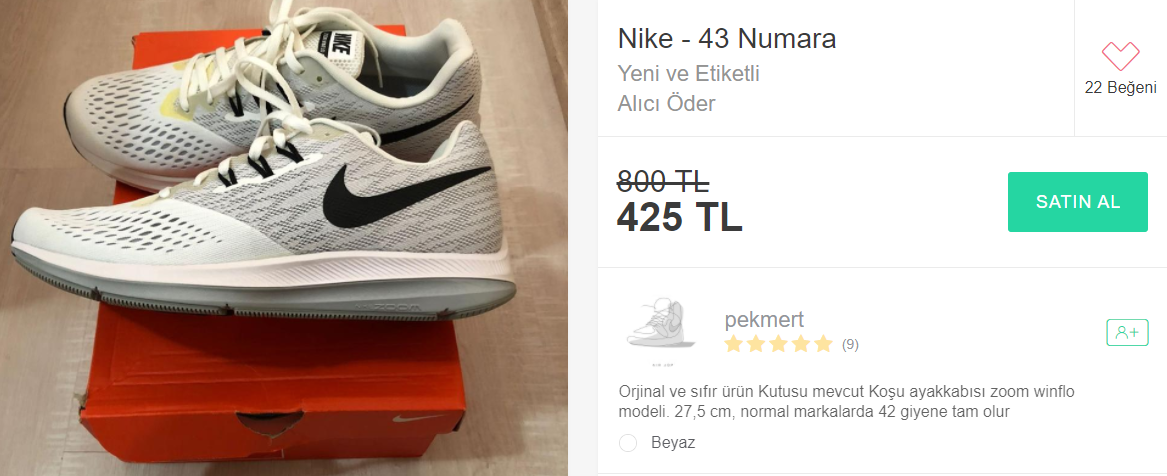
Task: Click the Yeni ve Etiketli condition text
Action: pos(688,74)
